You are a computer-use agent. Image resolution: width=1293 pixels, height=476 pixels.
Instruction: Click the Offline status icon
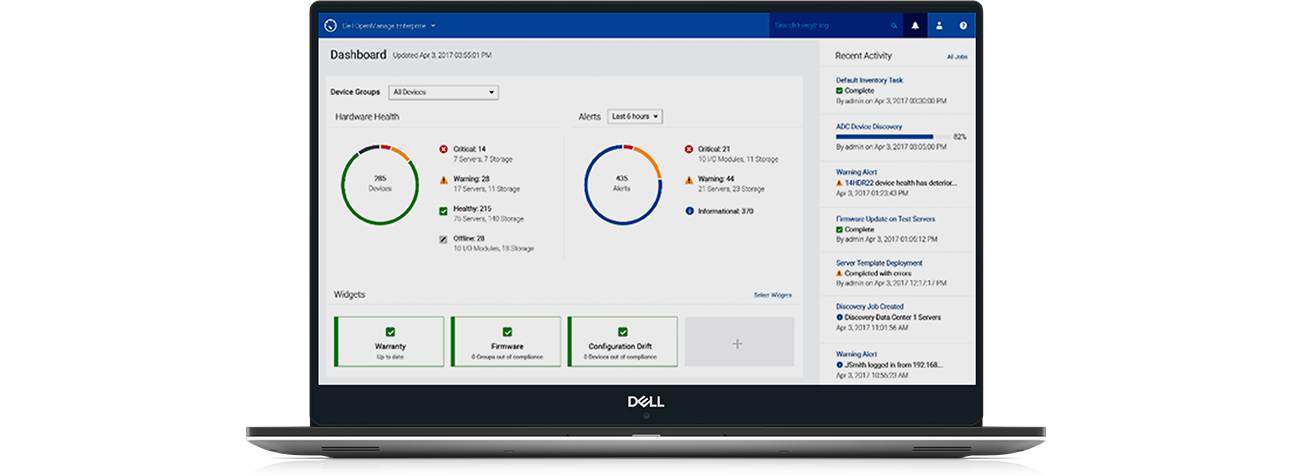(x=444, y=239)
